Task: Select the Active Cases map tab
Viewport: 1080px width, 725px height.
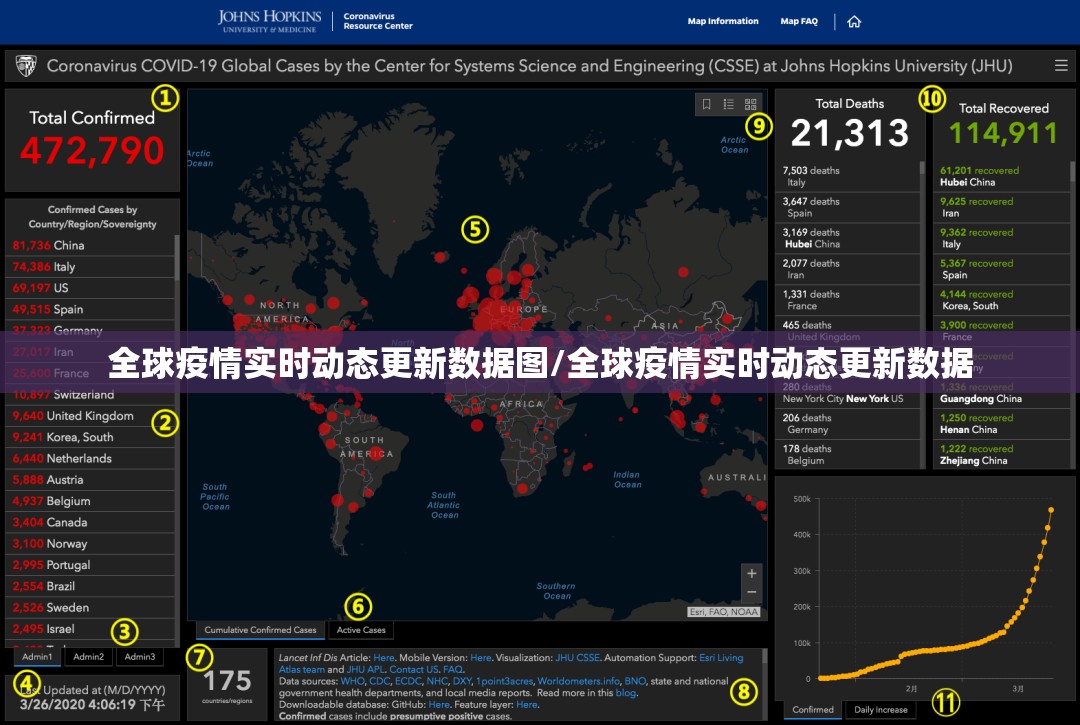Action: 361,630
